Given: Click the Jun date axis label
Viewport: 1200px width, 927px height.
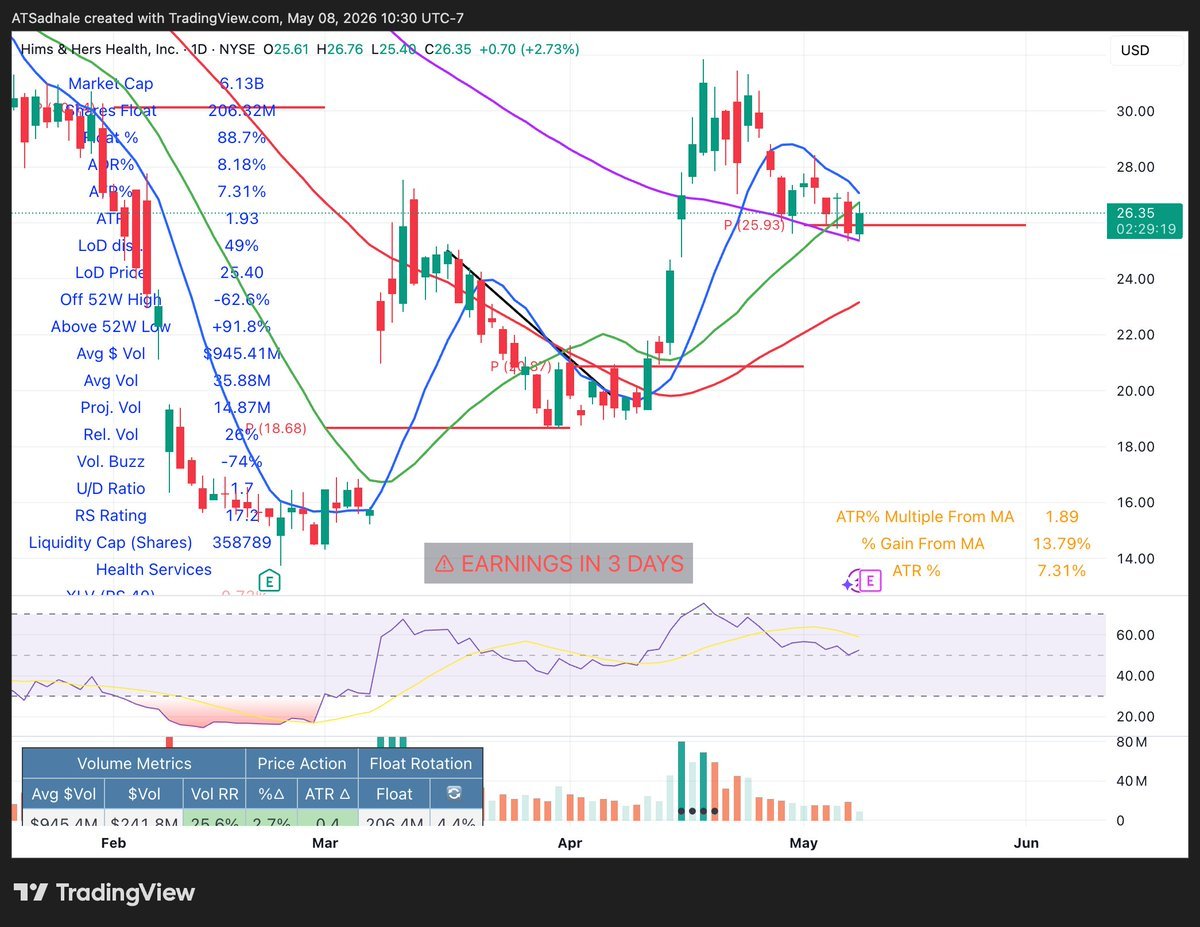Looking at the screenshot, I should pyautogui.click(x=1026, y=843).
